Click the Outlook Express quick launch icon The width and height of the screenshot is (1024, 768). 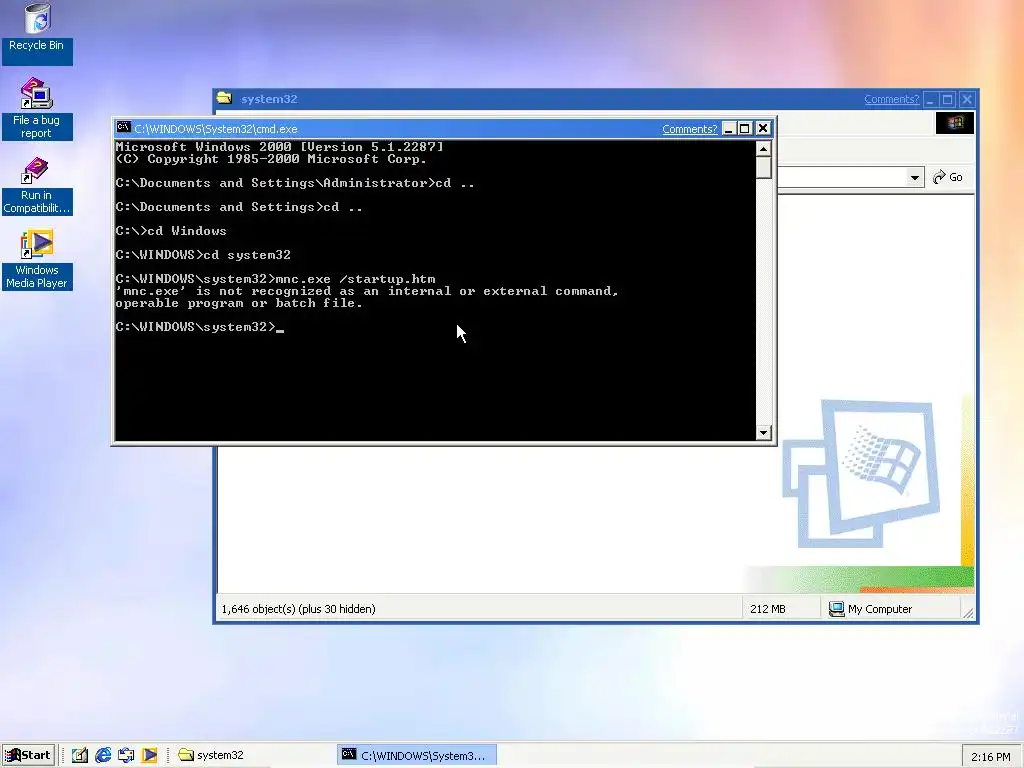tap(126, 755)
